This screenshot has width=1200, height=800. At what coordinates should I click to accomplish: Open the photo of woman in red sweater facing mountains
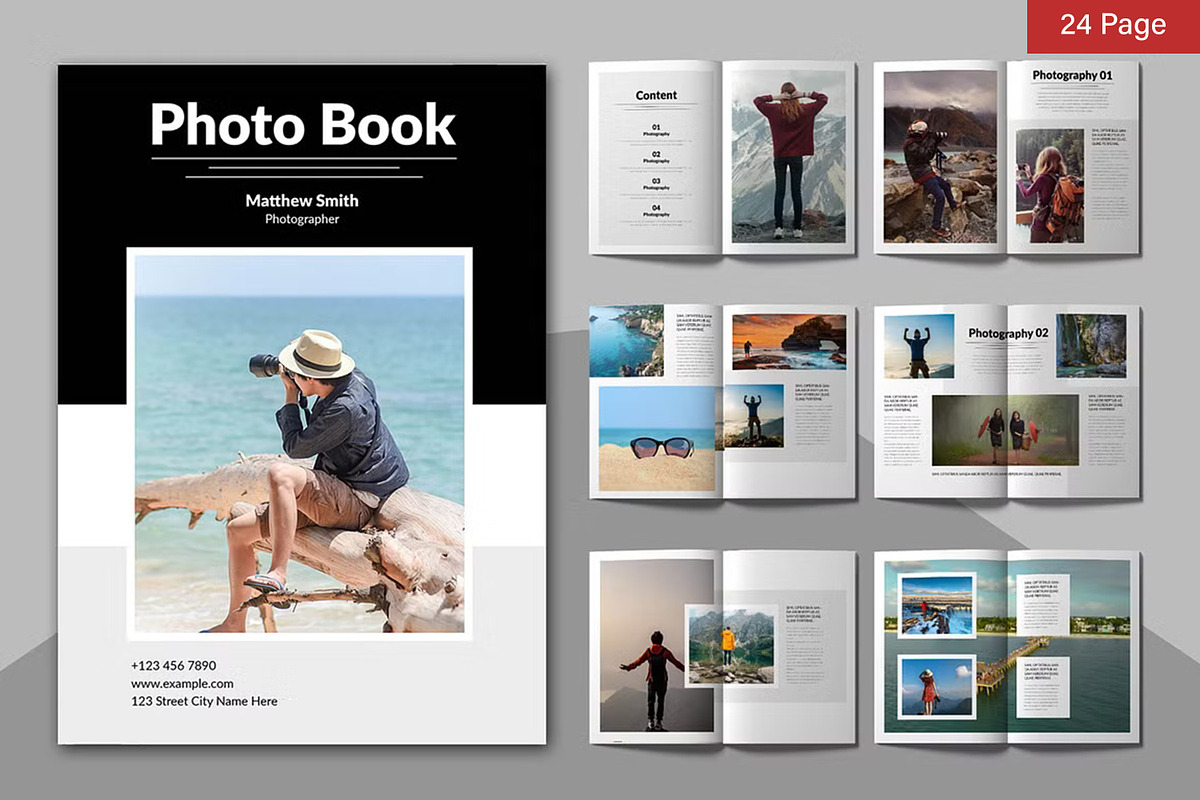[789, 156]
